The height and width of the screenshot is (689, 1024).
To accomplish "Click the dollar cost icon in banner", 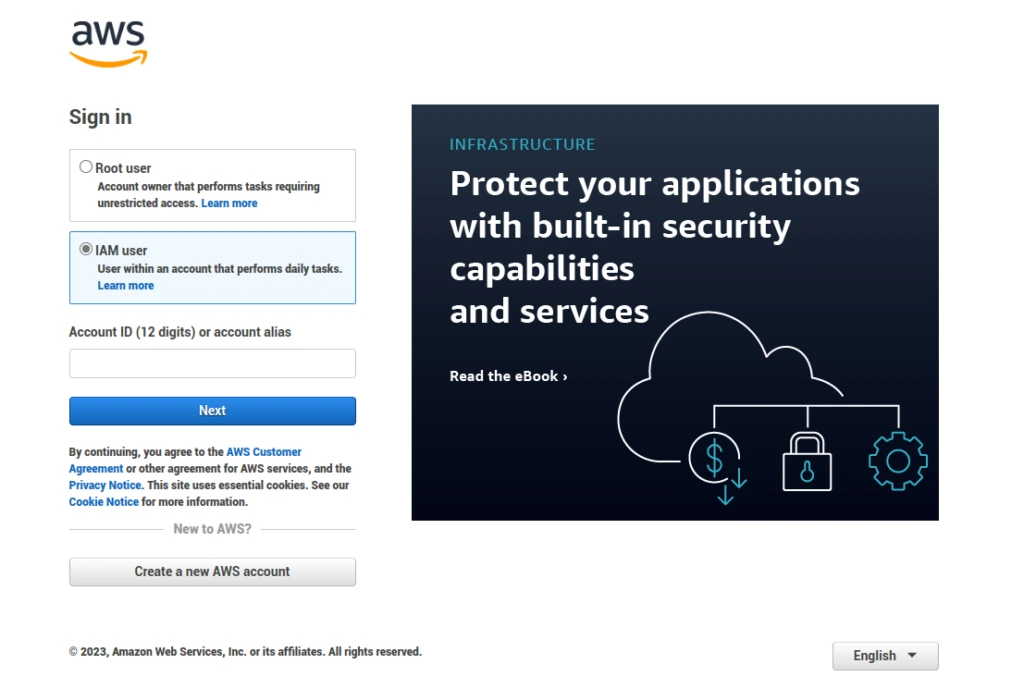I will [x=718, y=468].
